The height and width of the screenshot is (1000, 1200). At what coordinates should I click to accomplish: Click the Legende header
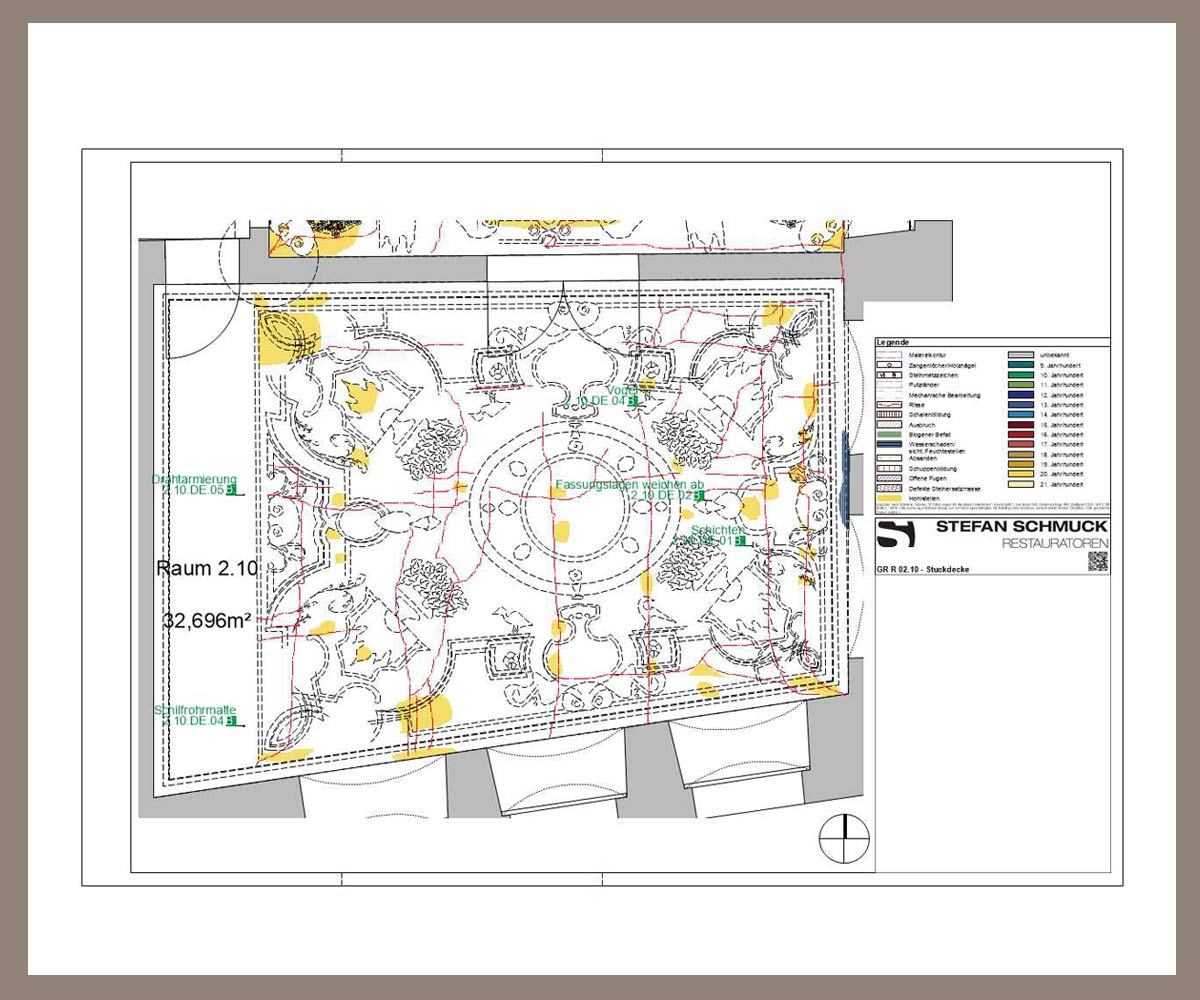(893, 342)
